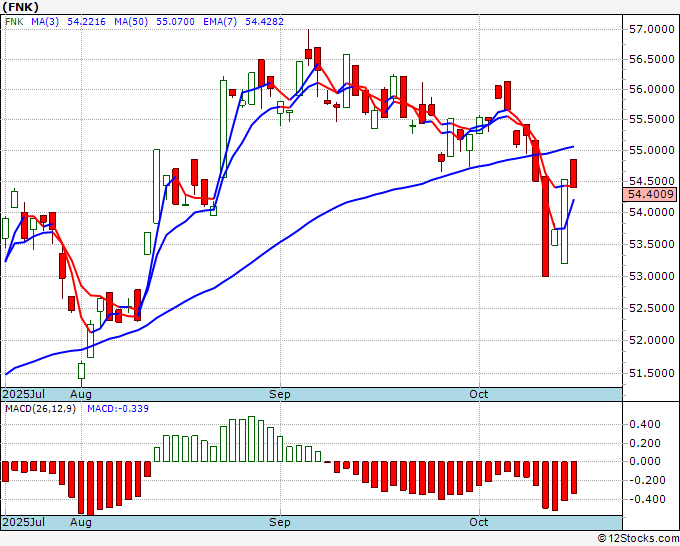Click Aug on the price chart time axis

(x=81, y=394)
